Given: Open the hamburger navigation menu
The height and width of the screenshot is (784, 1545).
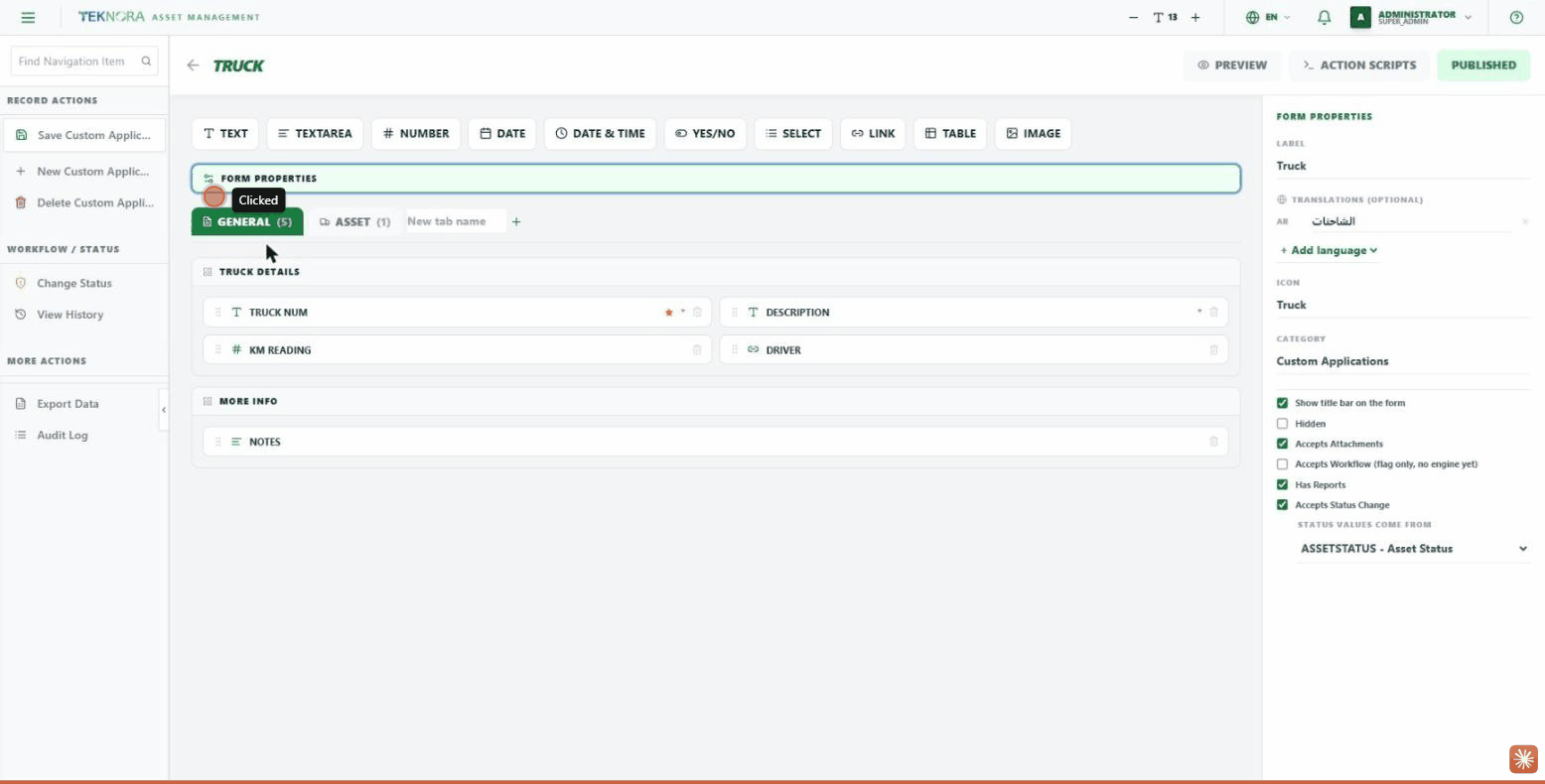Looking at the screenshot, I should point(28,17).
